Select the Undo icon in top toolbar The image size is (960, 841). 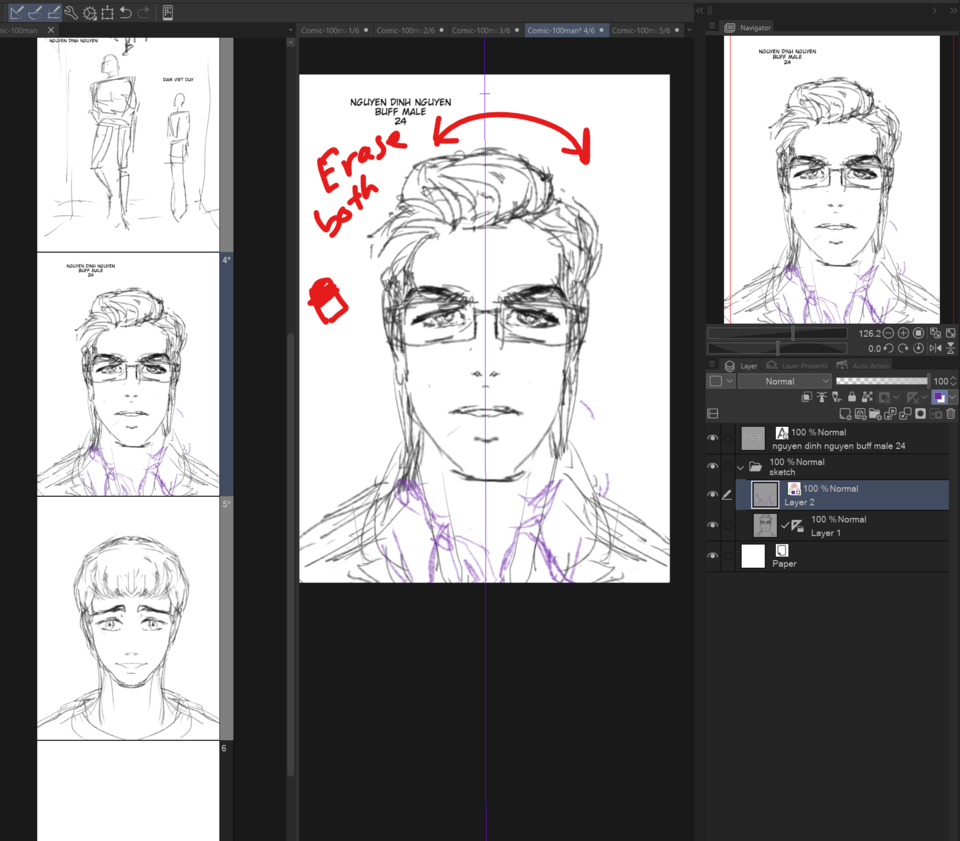124,13
